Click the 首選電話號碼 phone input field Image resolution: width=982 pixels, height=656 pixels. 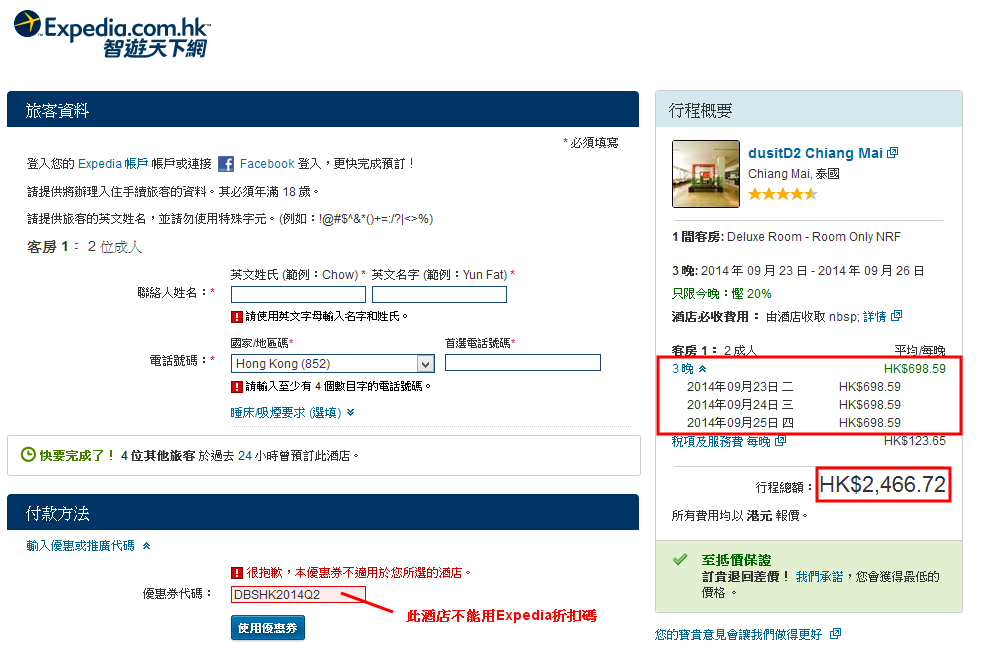tap(522, 363)
